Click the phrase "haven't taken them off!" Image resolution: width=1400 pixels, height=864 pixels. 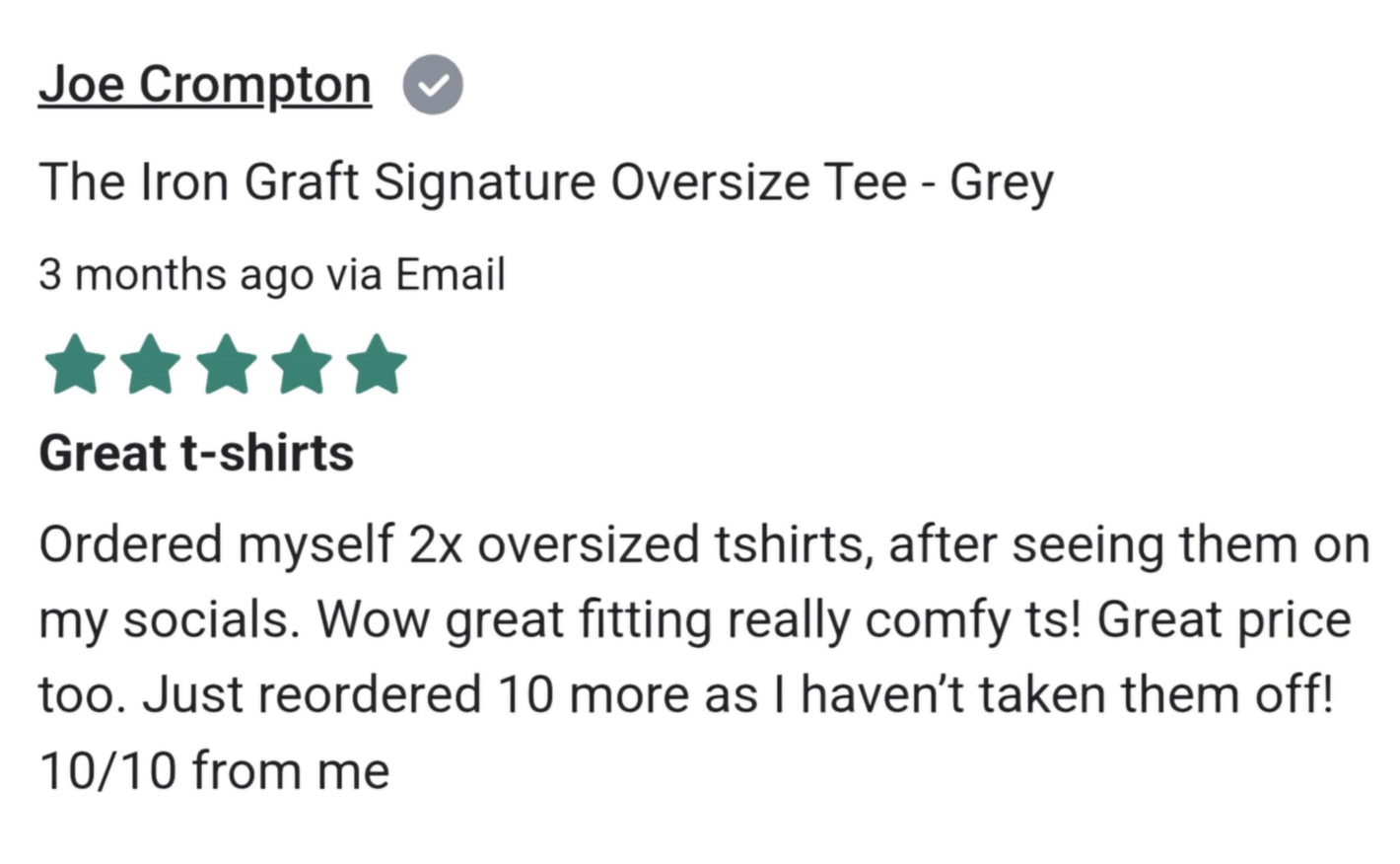pyautogui.click(x=1067, y=694)
